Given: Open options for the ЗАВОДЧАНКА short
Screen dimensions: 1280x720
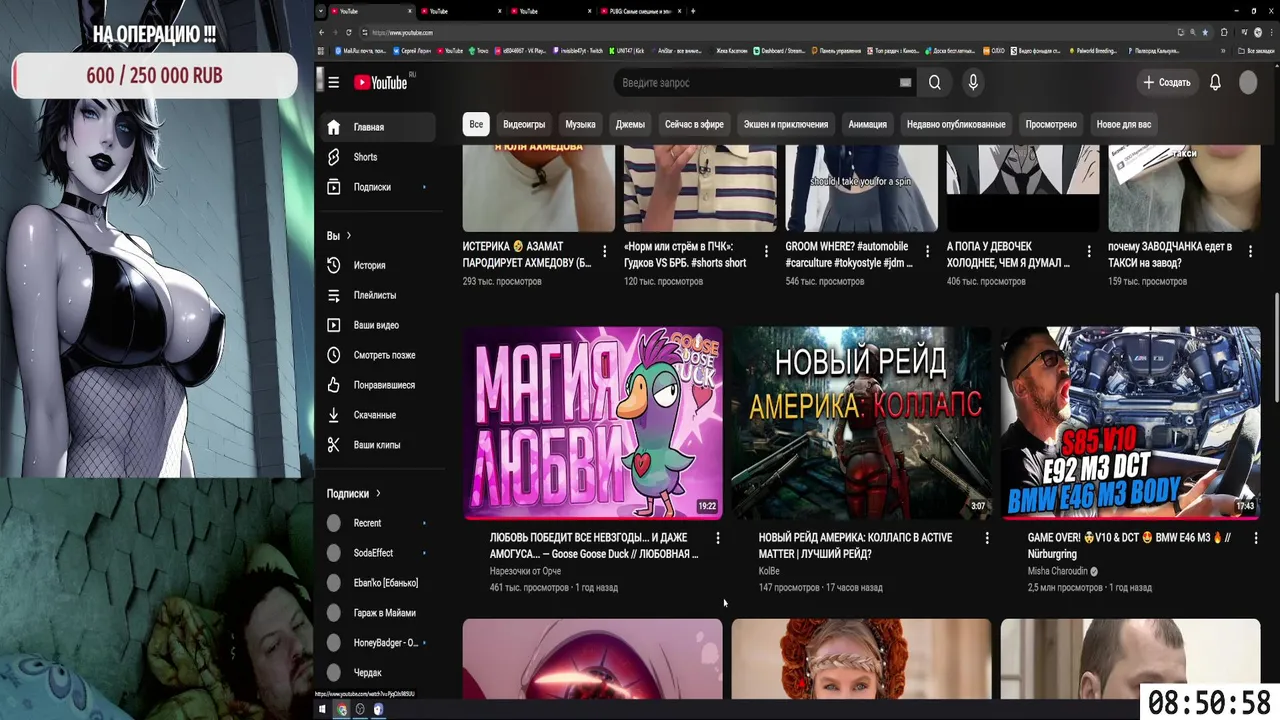Looking at the screenshot, I should click(1250, 251).
